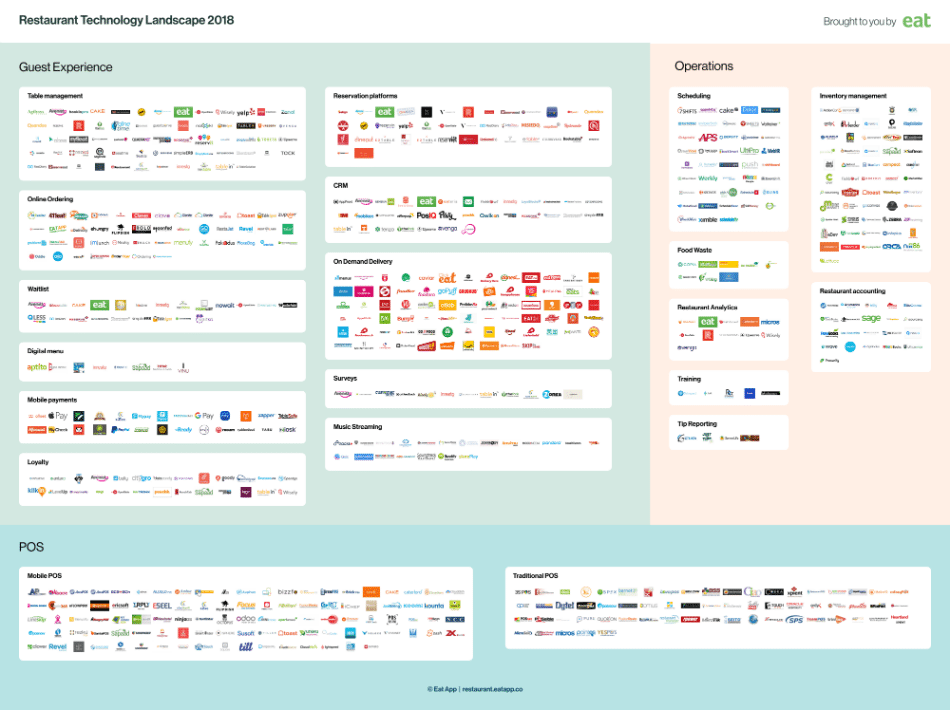Screen dimensions: 950x710
Task: Click the sage logo in Restaurant accounting
Action: point(871,318)
